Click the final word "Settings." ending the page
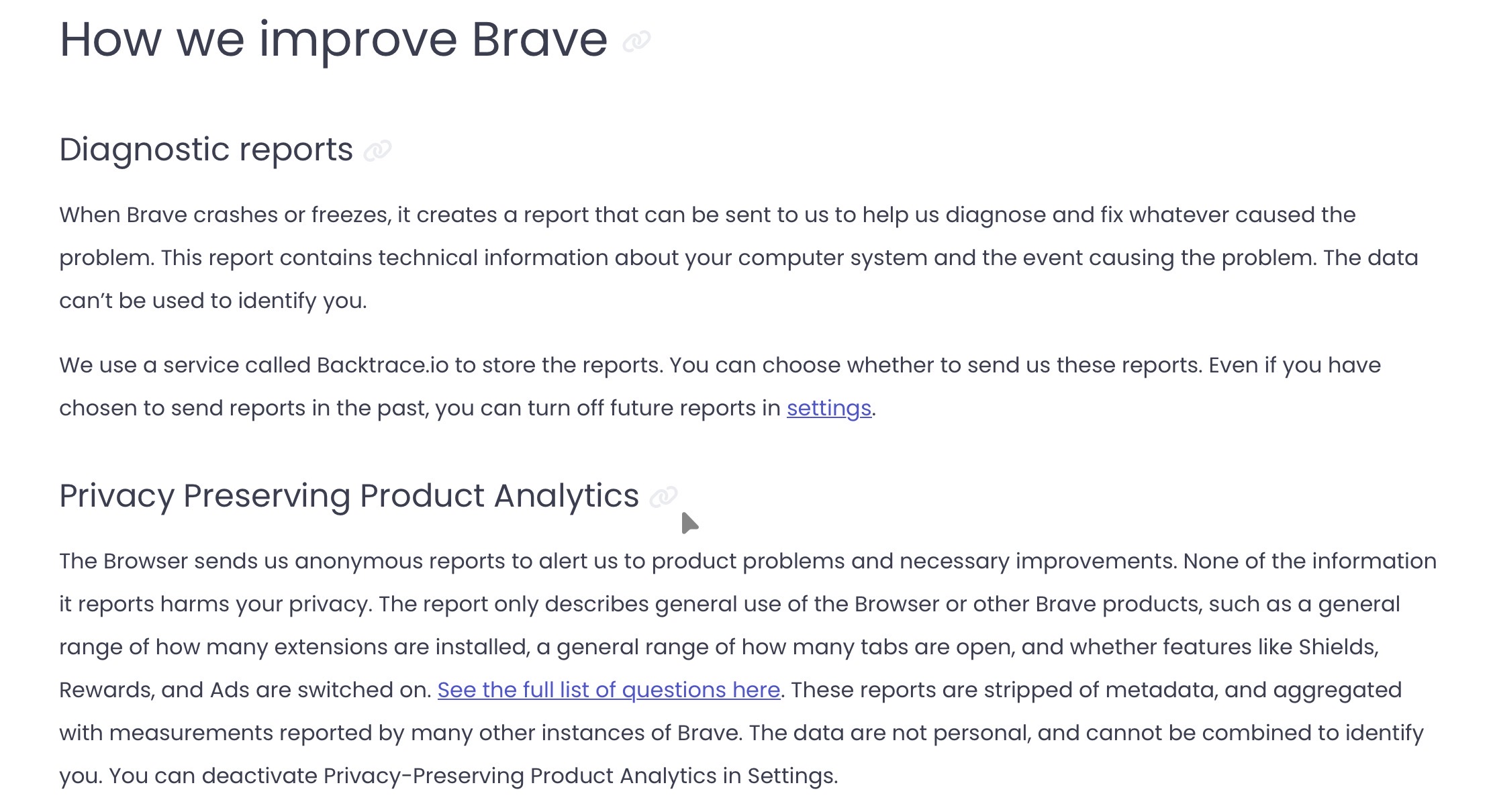This screenshot has width=1493, height=812. [792, 776]
